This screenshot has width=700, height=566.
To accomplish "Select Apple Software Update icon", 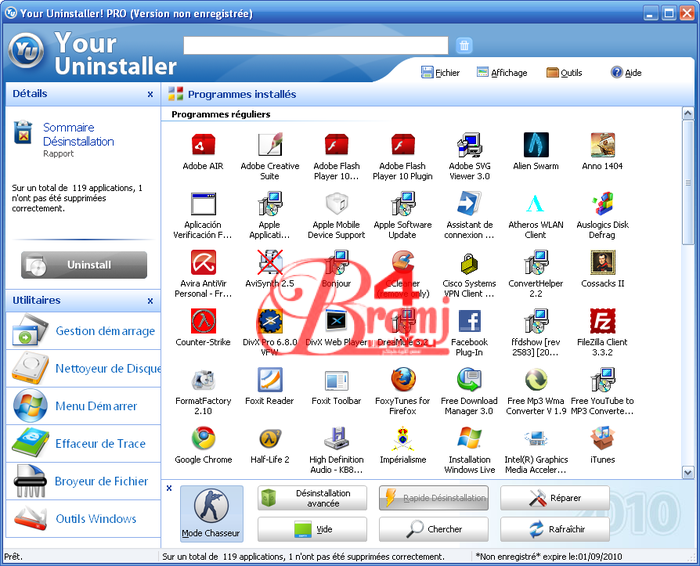I will 403,204.
